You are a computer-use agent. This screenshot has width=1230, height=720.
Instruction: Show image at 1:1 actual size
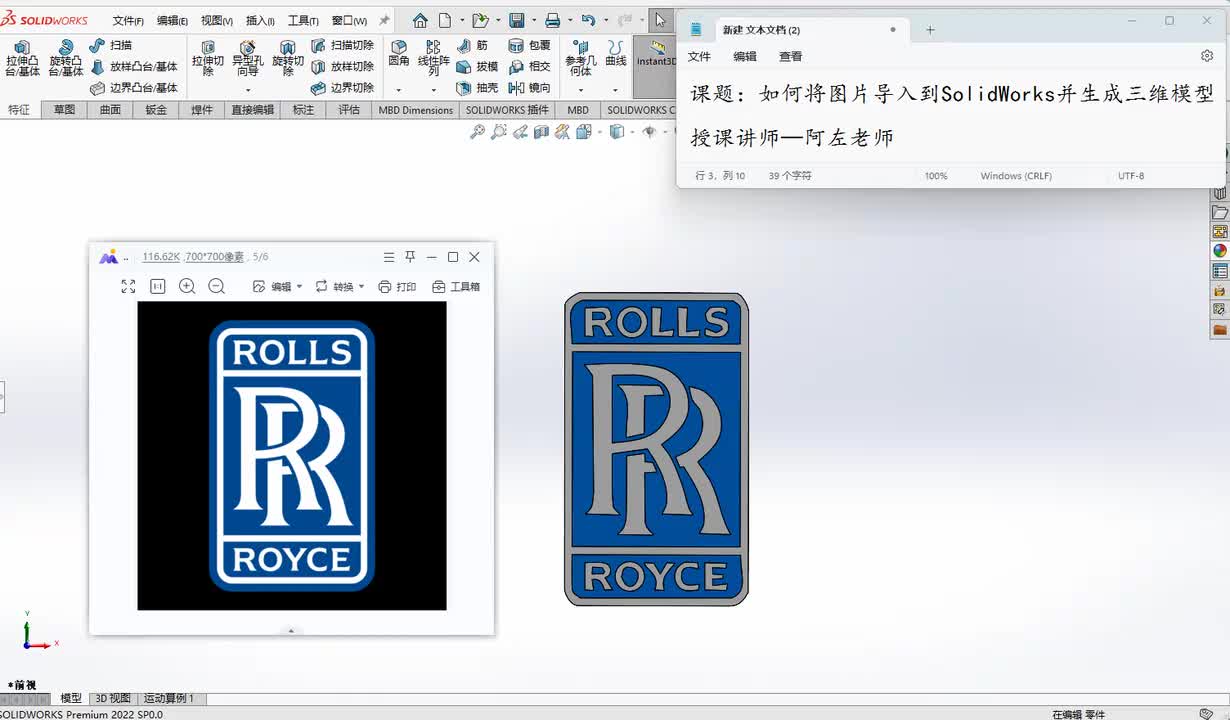(157, 286)
